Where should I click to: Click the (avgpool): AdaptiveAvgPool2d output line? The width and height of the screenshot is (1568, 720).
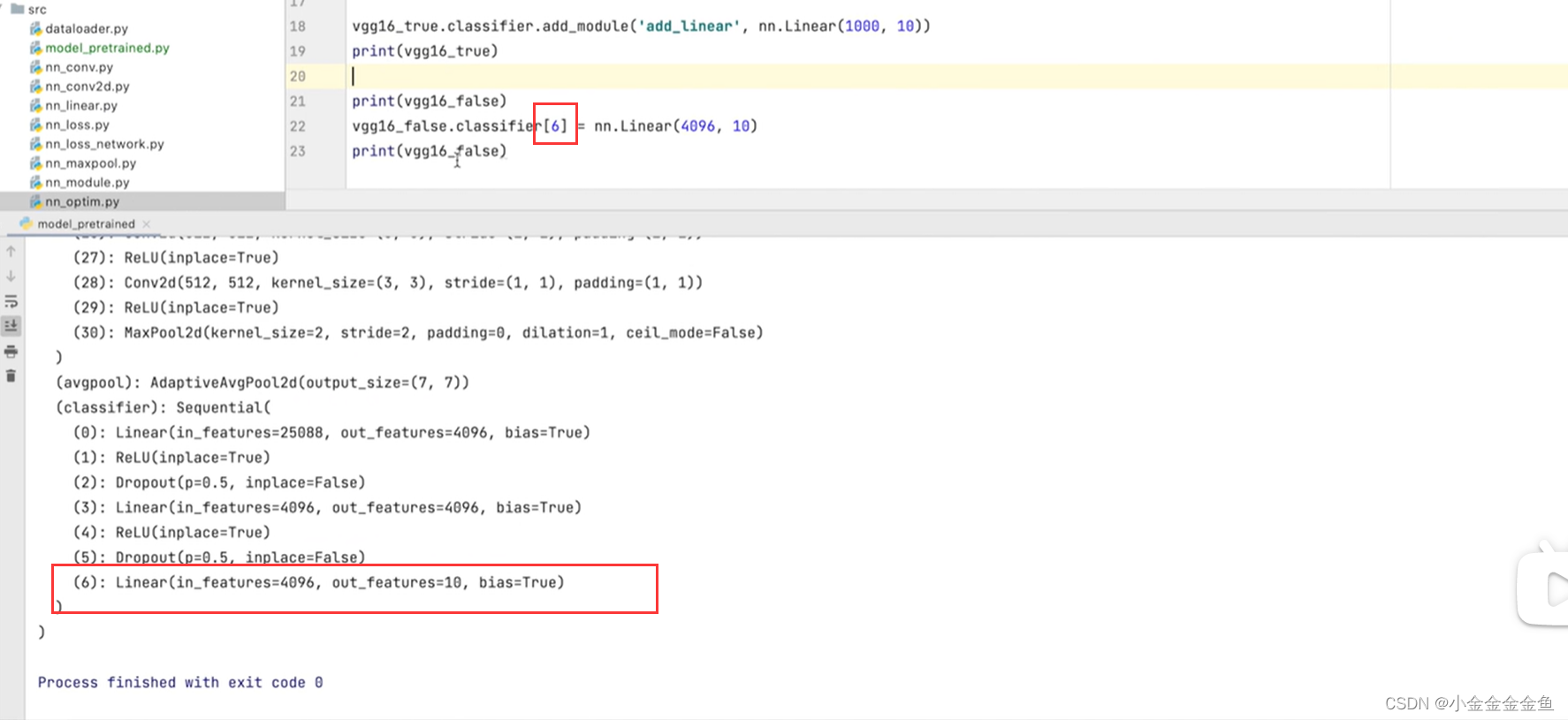click(263, 383)
